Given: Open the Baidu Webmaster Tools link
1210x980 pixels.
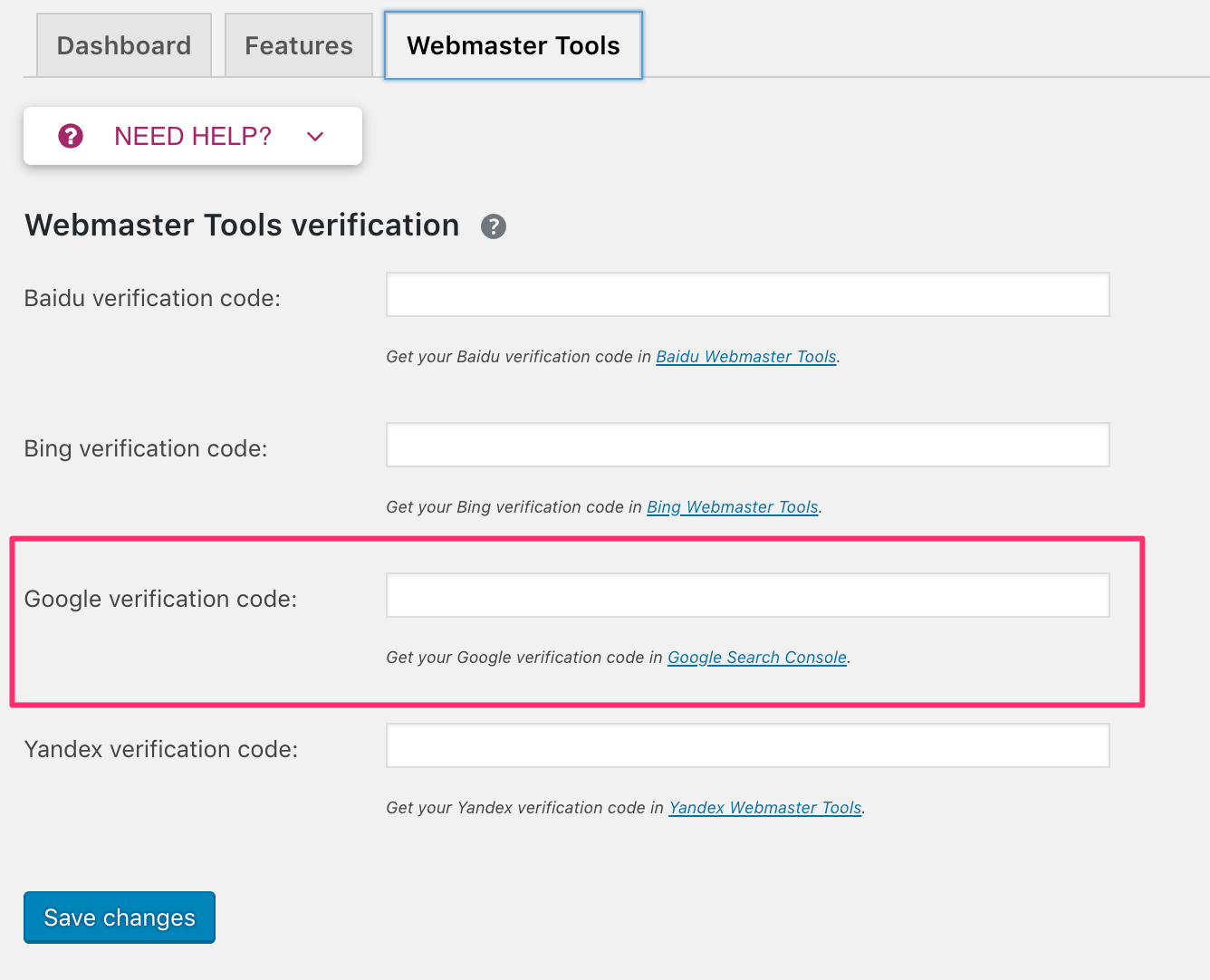Looking at the screenshot, I should (745, 357).
